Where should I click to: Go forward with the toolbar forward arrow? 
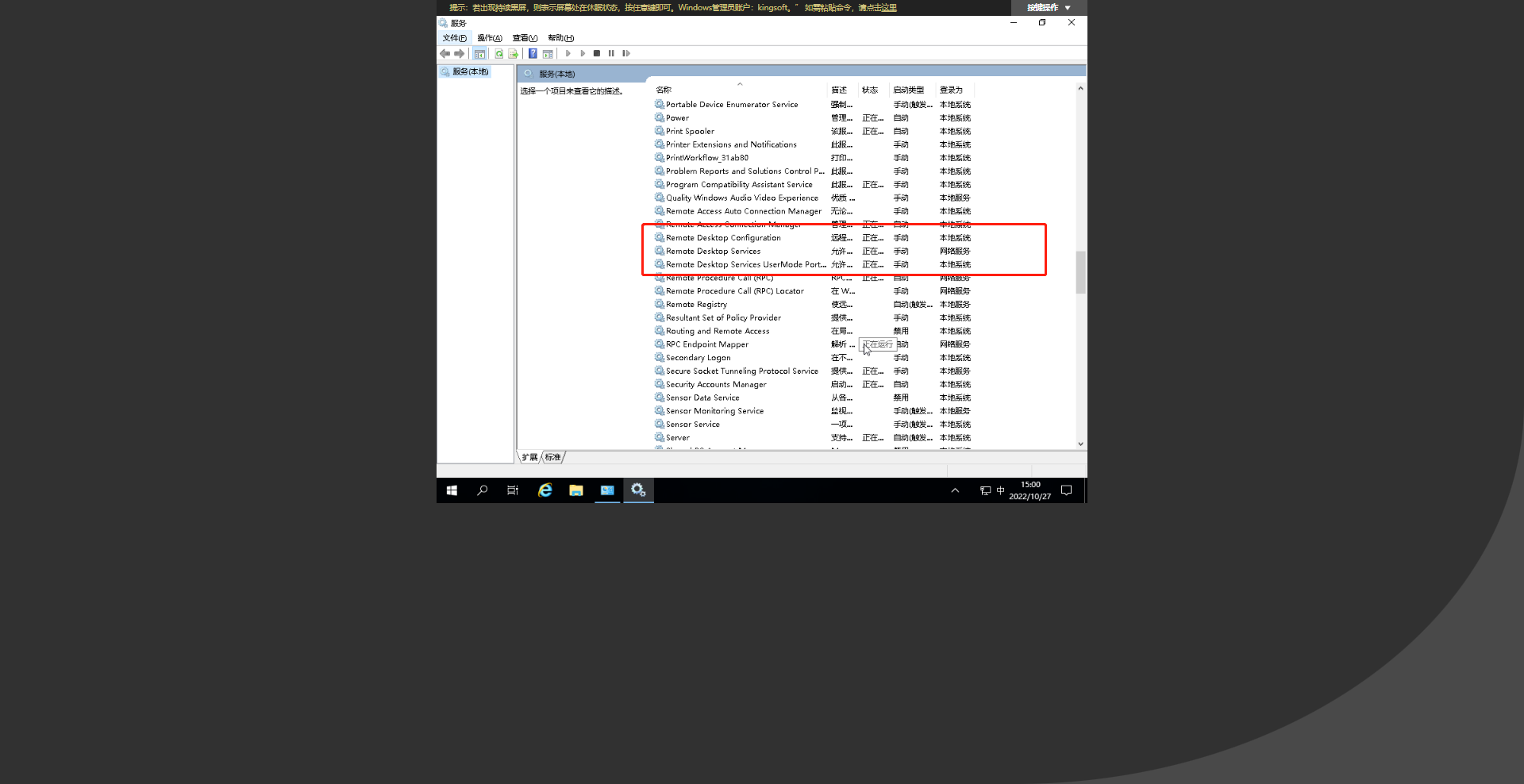459,53
